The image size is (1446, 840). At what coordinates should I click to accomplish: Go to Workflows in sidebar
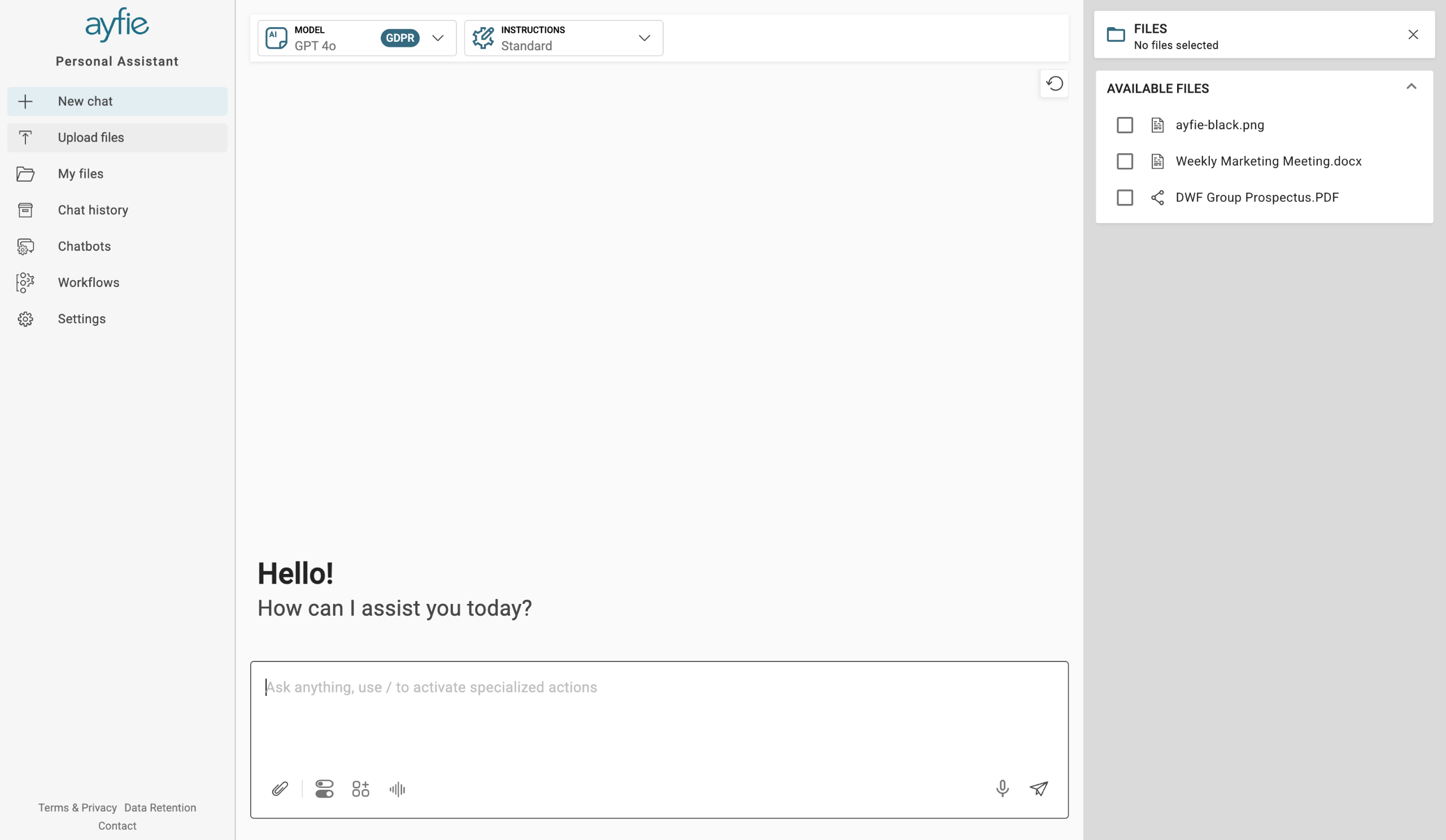[88, 282]
